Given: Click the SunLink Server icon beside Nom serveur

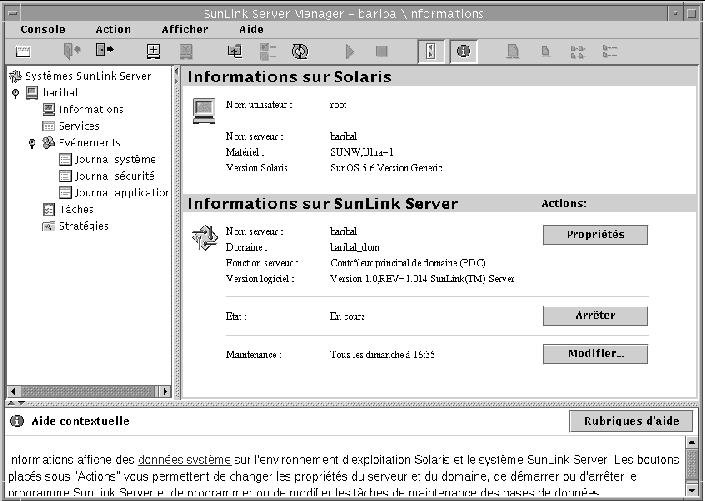Looking at the screenshot, I should click(x=205, y=238).
